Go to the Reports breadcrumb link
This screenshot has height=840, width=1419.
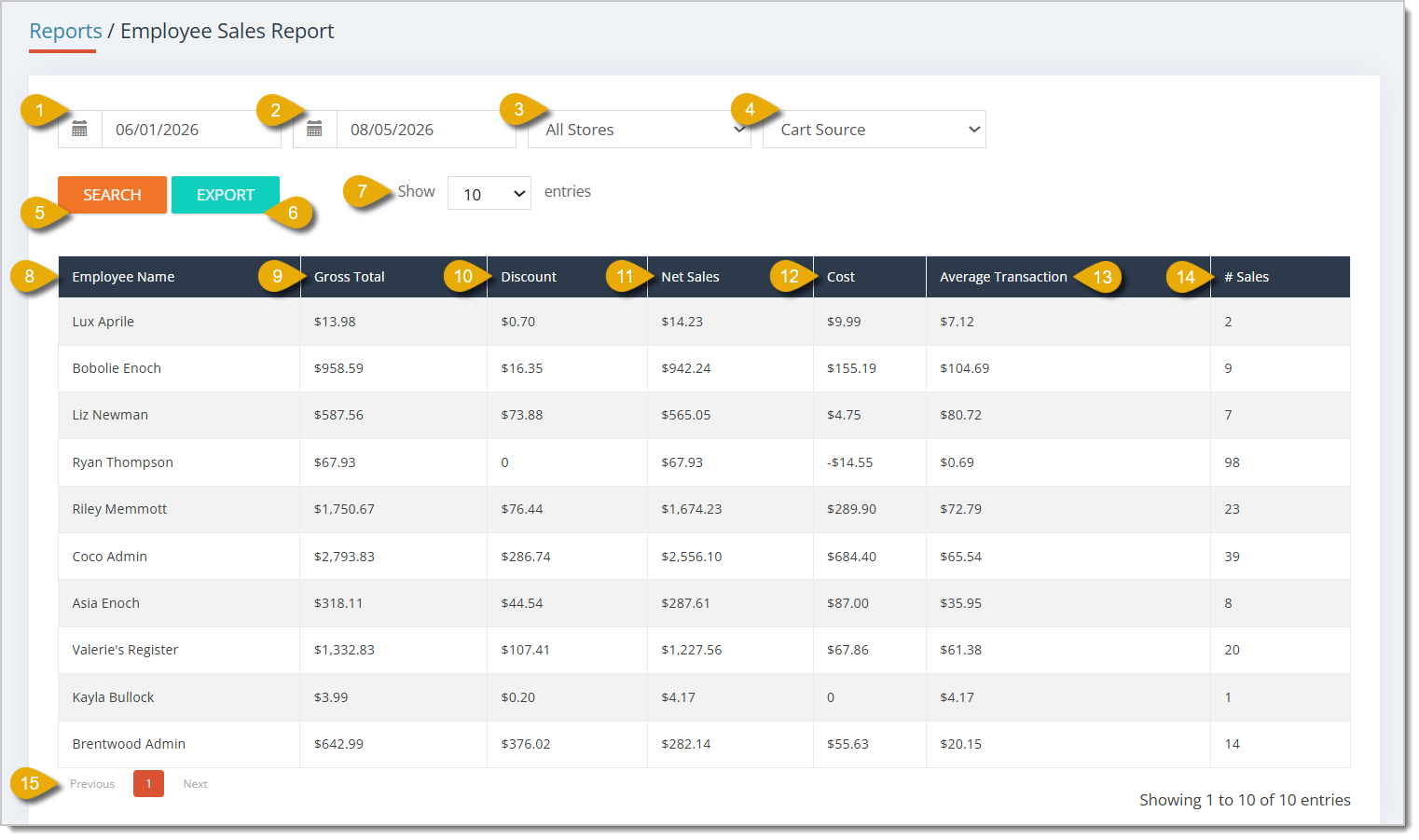(65, 31)
